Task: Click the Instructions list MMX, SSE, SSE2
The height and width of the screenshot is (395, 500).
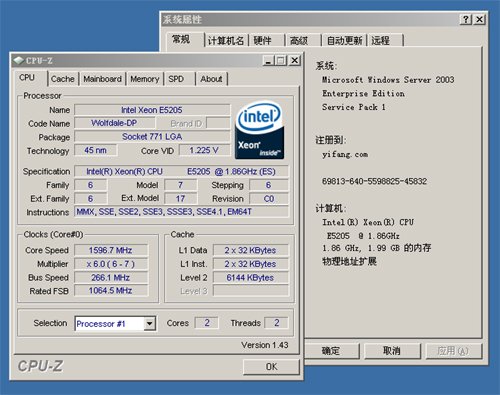Action: pyautogui.click(x=181, y=212)
